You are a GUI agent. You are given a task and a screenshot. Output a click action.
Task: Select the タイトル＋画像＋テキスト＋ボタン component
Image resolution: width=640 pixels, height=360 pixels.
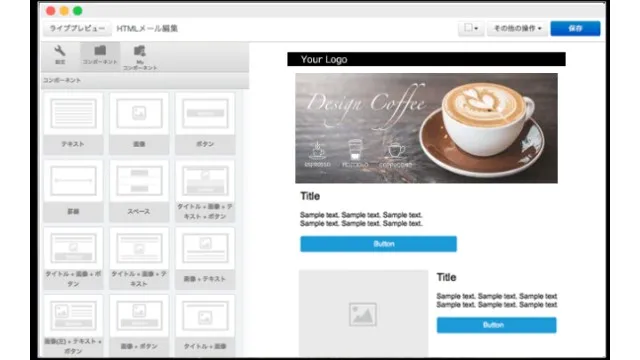coord(205,191)
